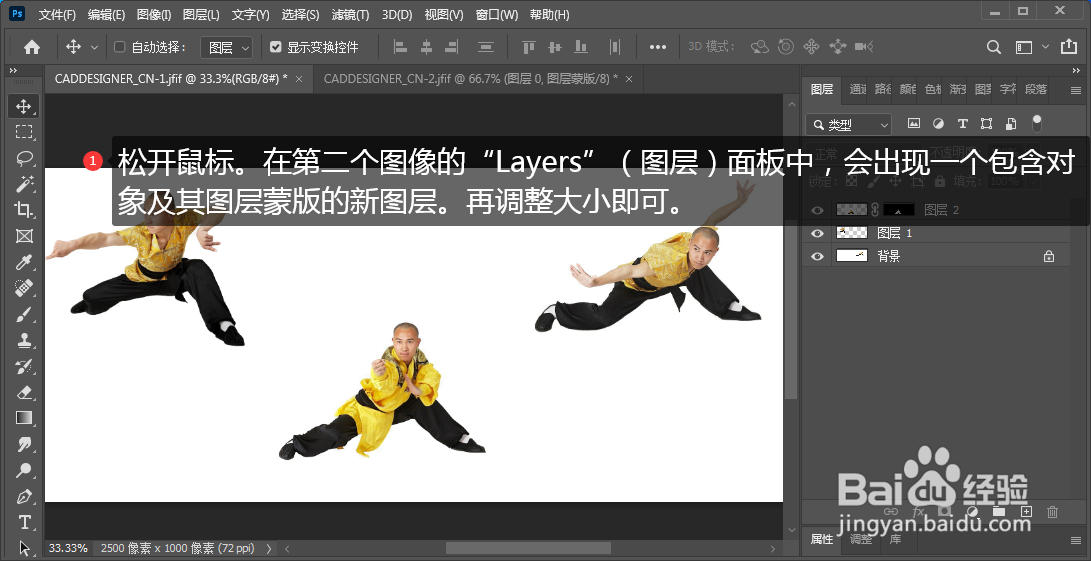Select the Eyedropper tool
This screenshot has height=561, width=1091.
point(24,262)
